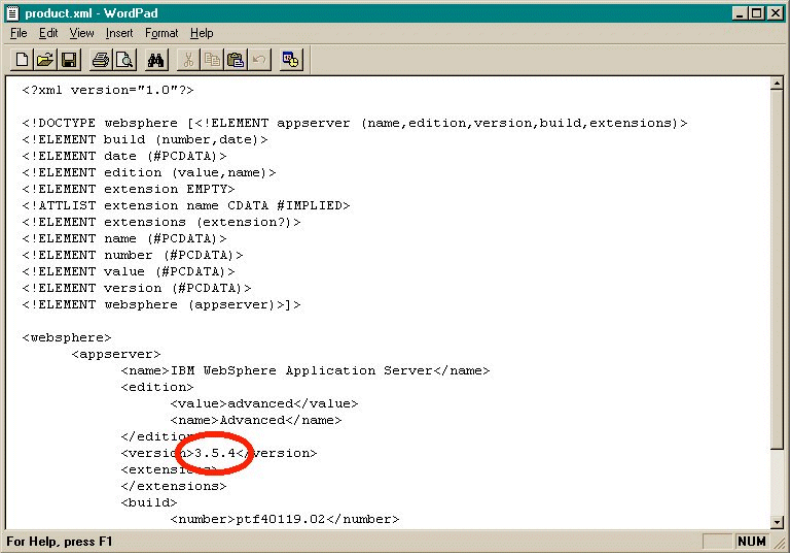Click the Print toolbar icon

point(100,60)
